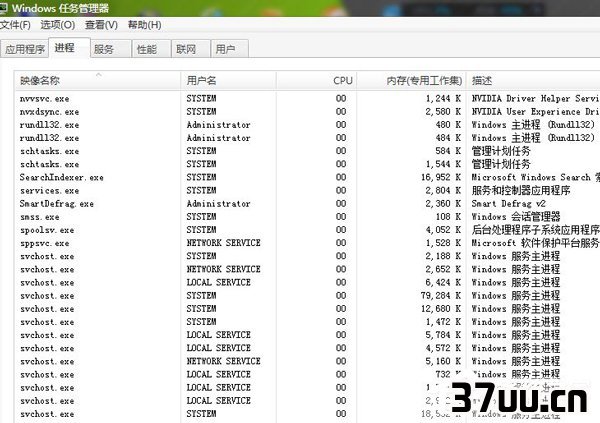
Task: Select svchost.exe row using 1,472 K
Action: pyautogui.click(x=308, y=322)
